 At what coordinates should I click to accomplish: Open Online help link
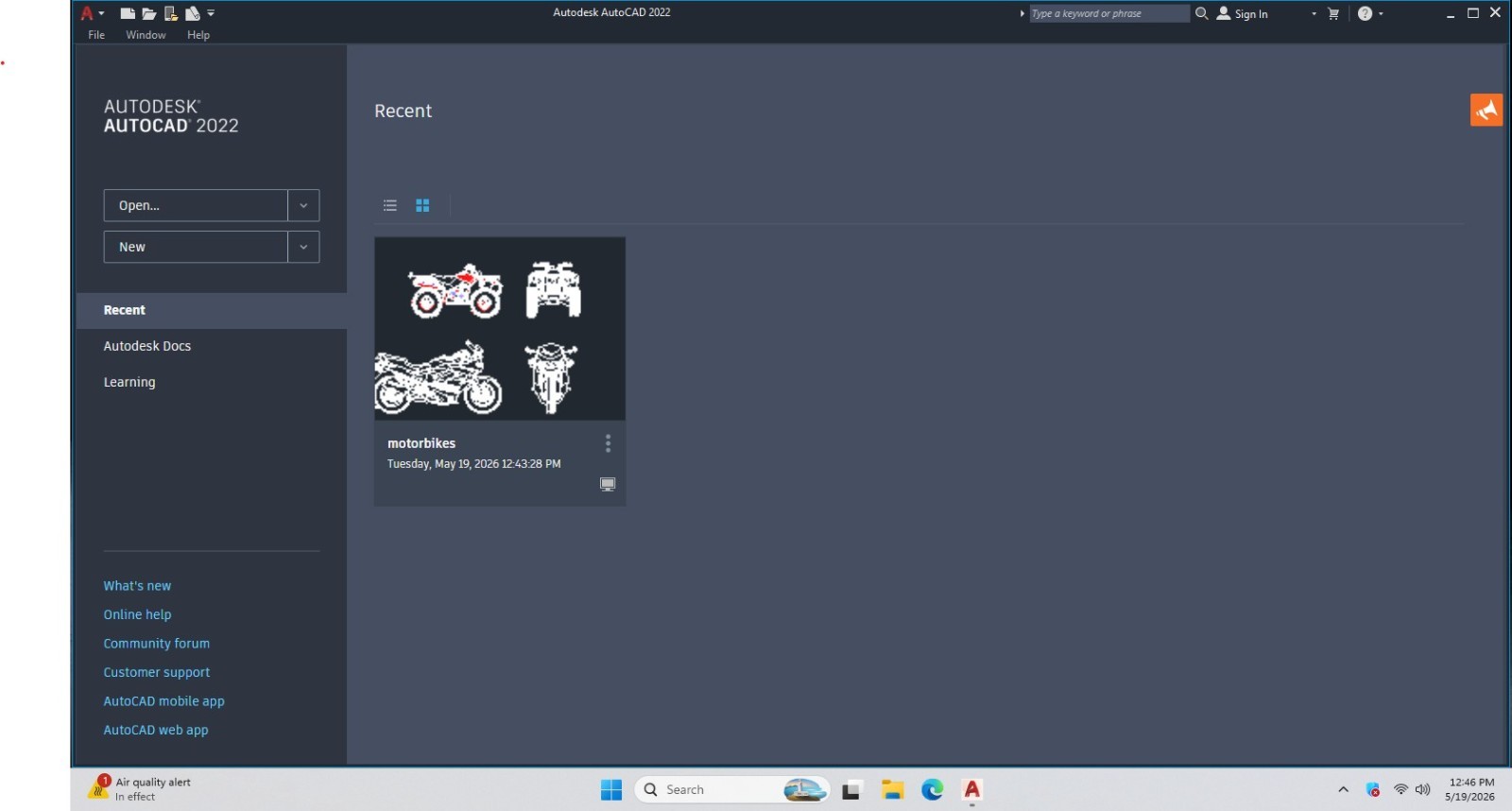137,614
